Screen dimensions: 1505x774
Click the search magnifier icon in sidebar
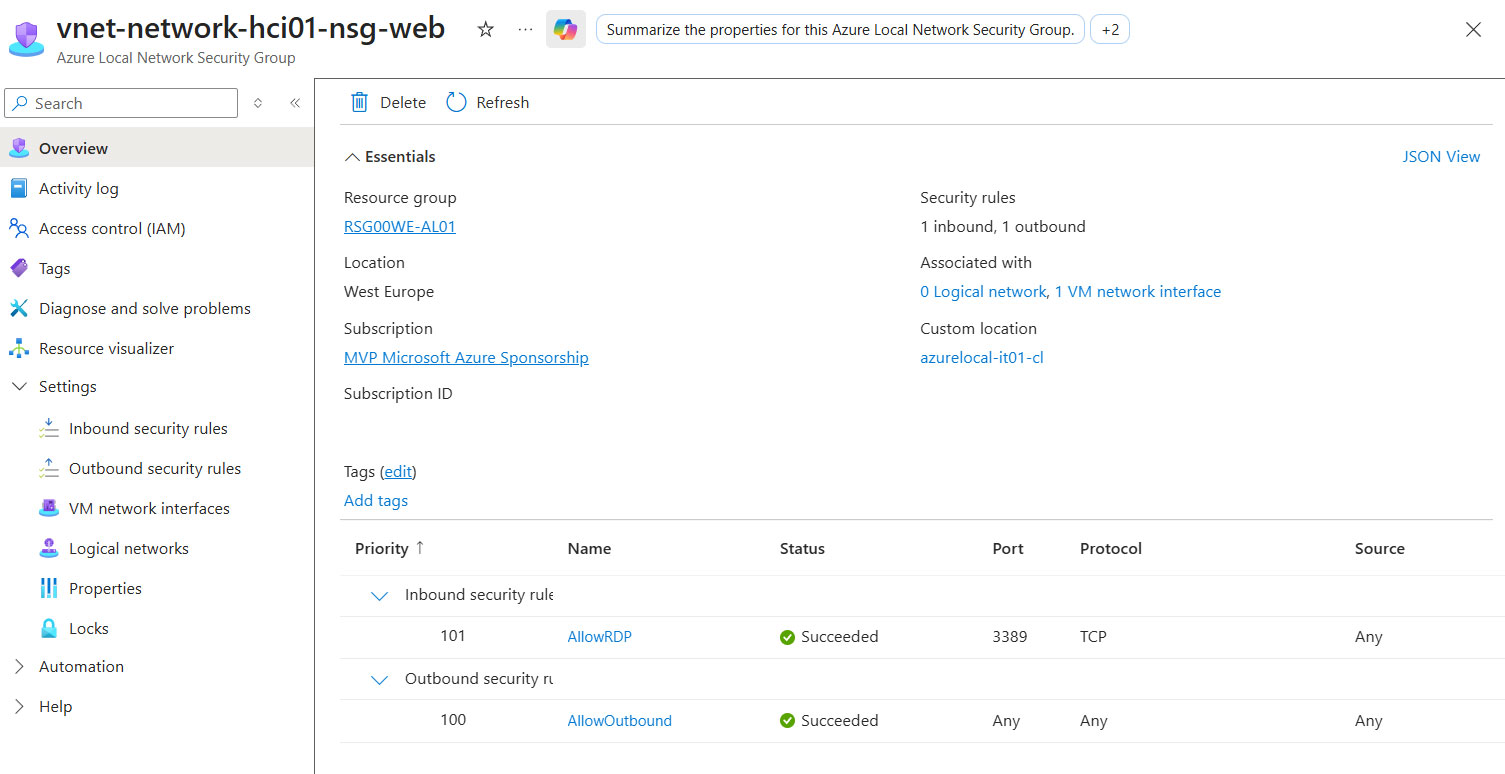(x=20, y=103)
